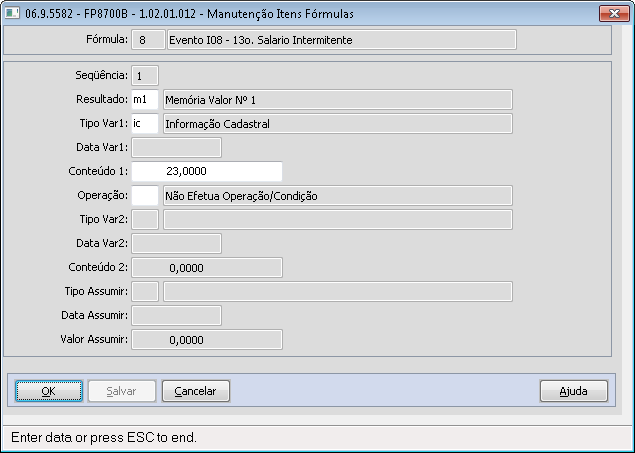The height and width of the screenshot is (453, 635).
Task: Open the Ajuda help button
Action: pyautogui.click(x=573, y=391)
